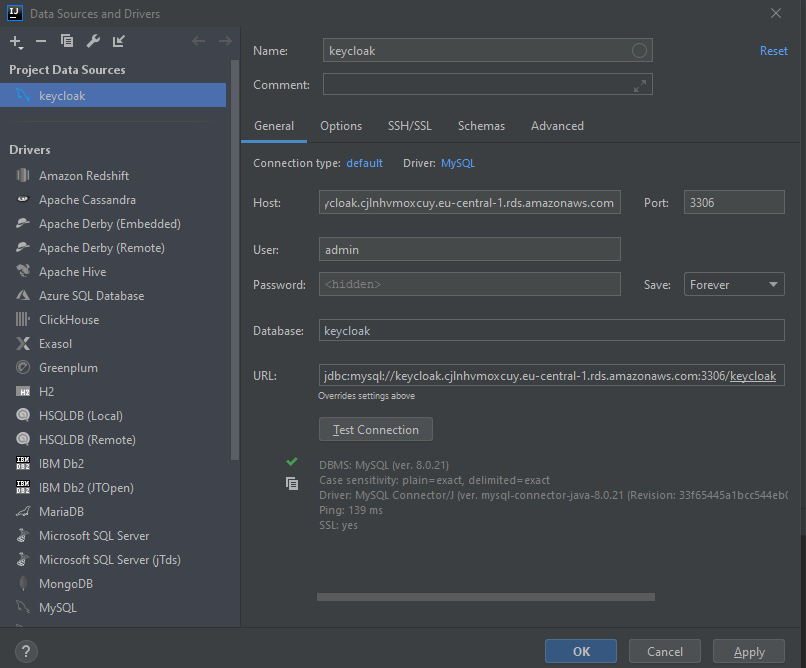806x668 pixels.
Task: Switch to the SSH/SSL tab
Action: coord(409,126)
